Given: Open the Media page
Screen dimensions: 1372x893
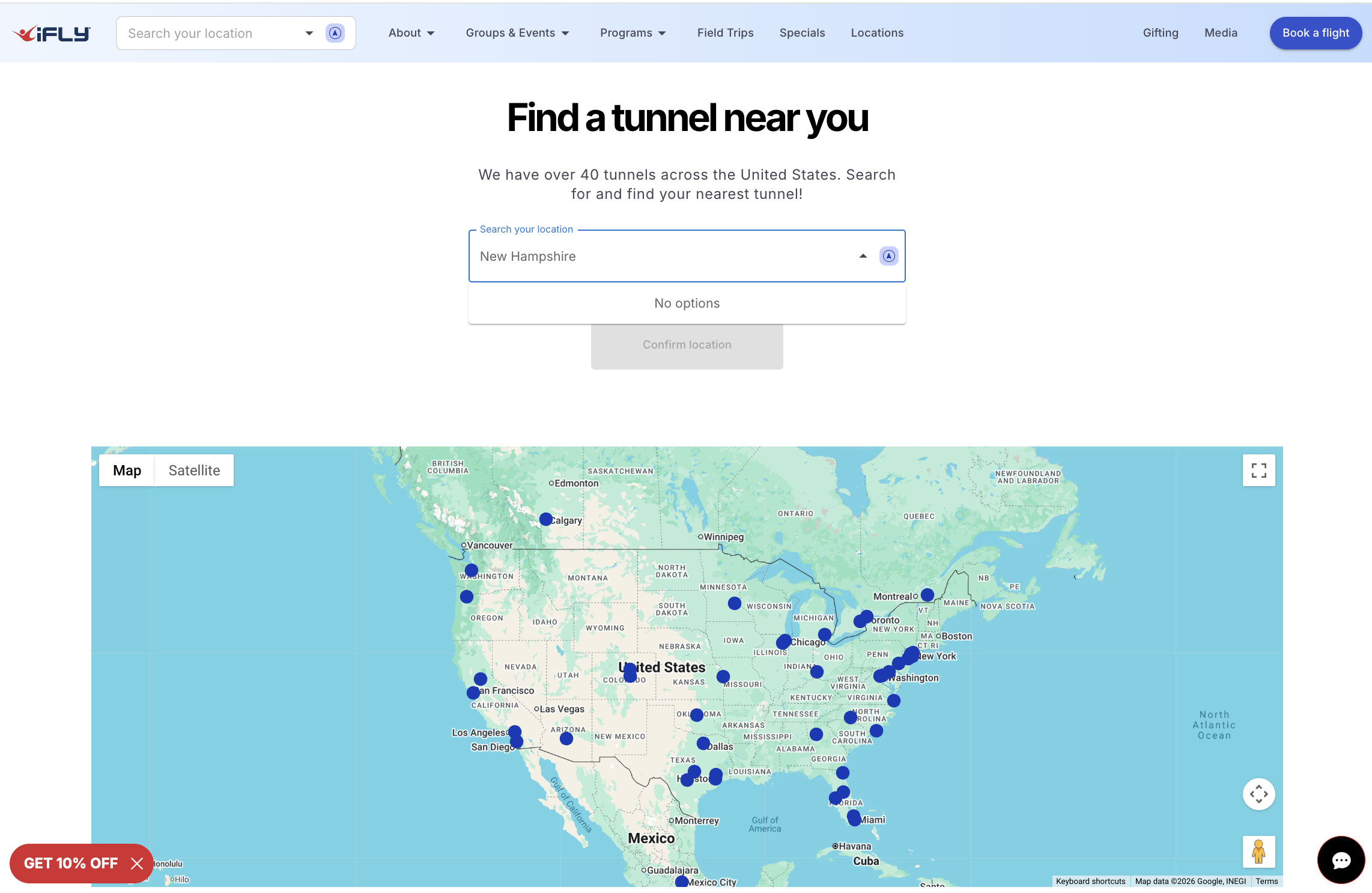Looking at the screenshot, I should [1221, 33].
